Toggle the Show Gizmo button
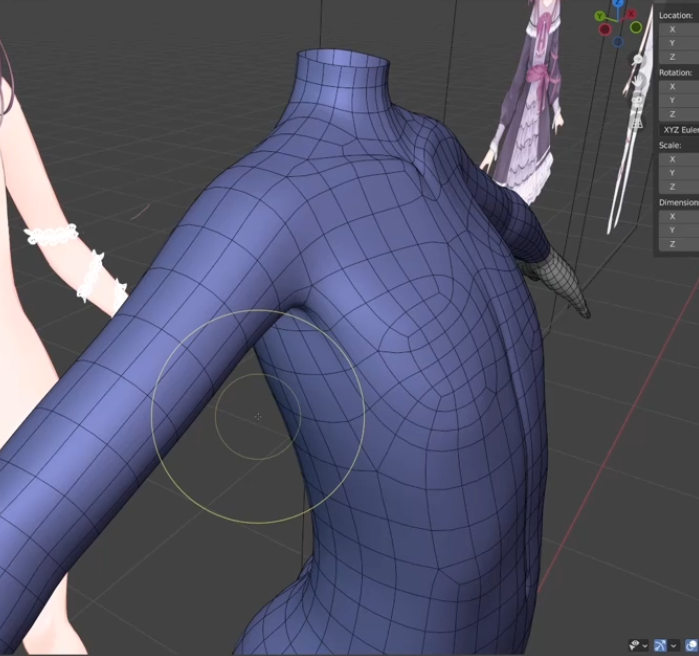 click(661, 645)
